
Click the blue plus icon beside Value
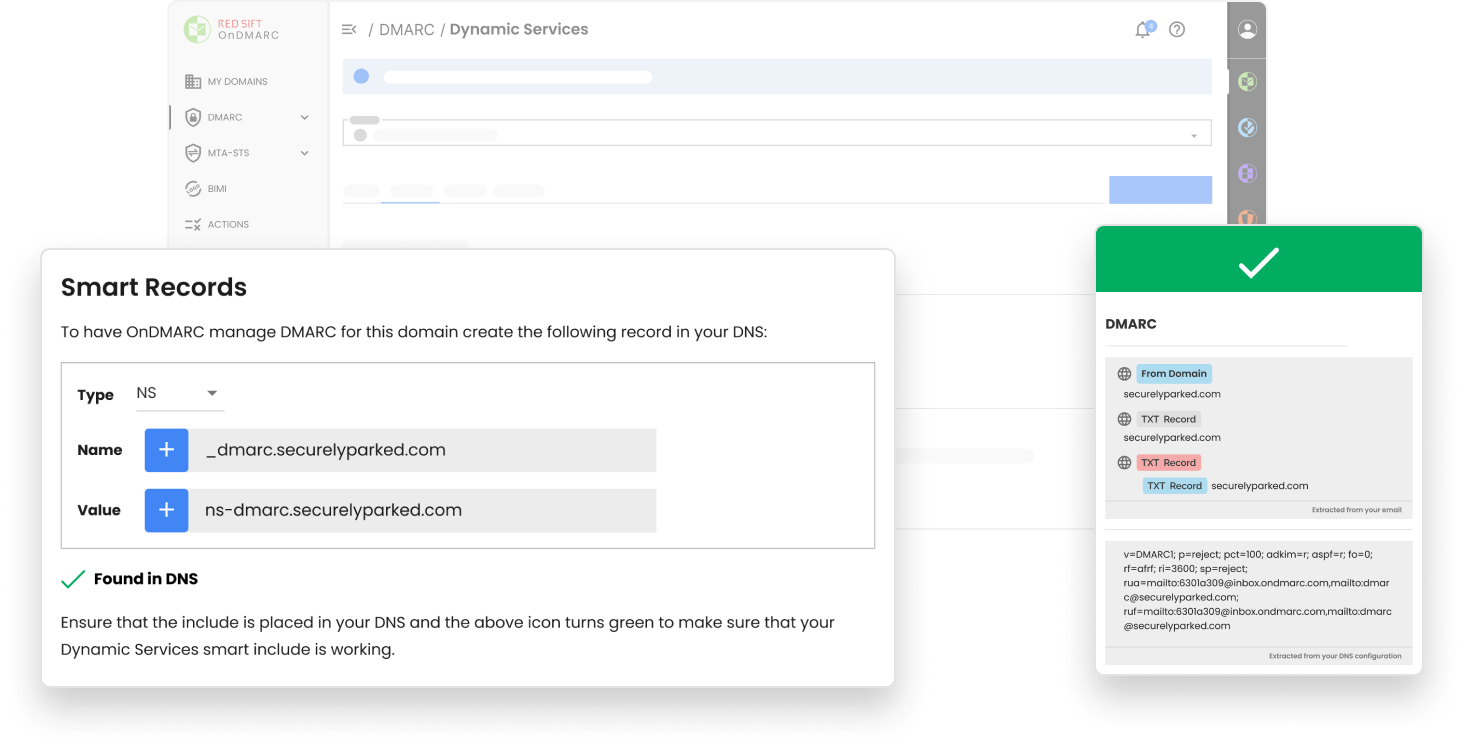click(x=166, y=510)
